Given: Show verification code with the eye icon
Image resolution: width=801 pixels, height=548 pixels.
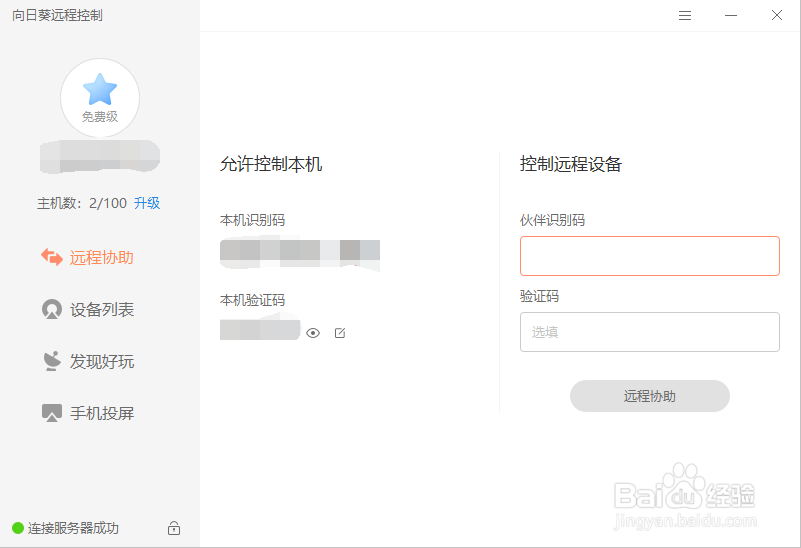Looking at the screenshot, I should (313, 333).
